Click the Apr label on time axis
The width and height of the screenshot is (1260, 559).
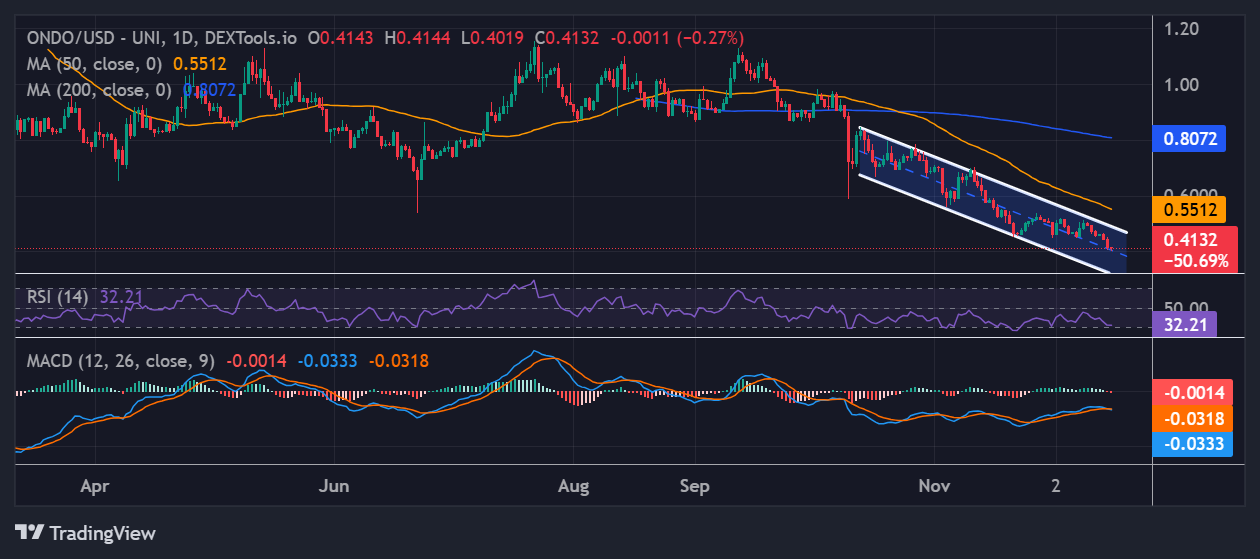94,486
